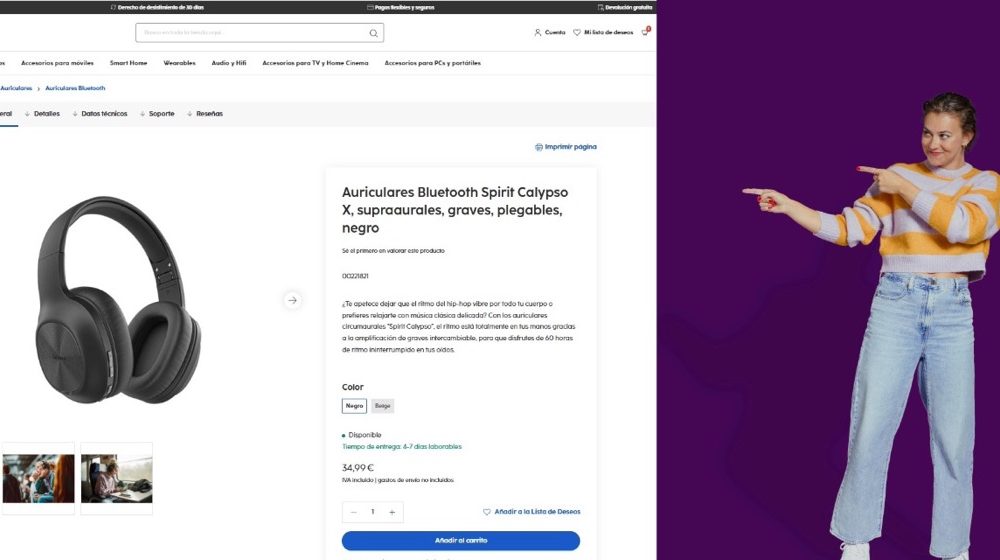Select the Beige color option
The image size is (1000, 560).
383,406
